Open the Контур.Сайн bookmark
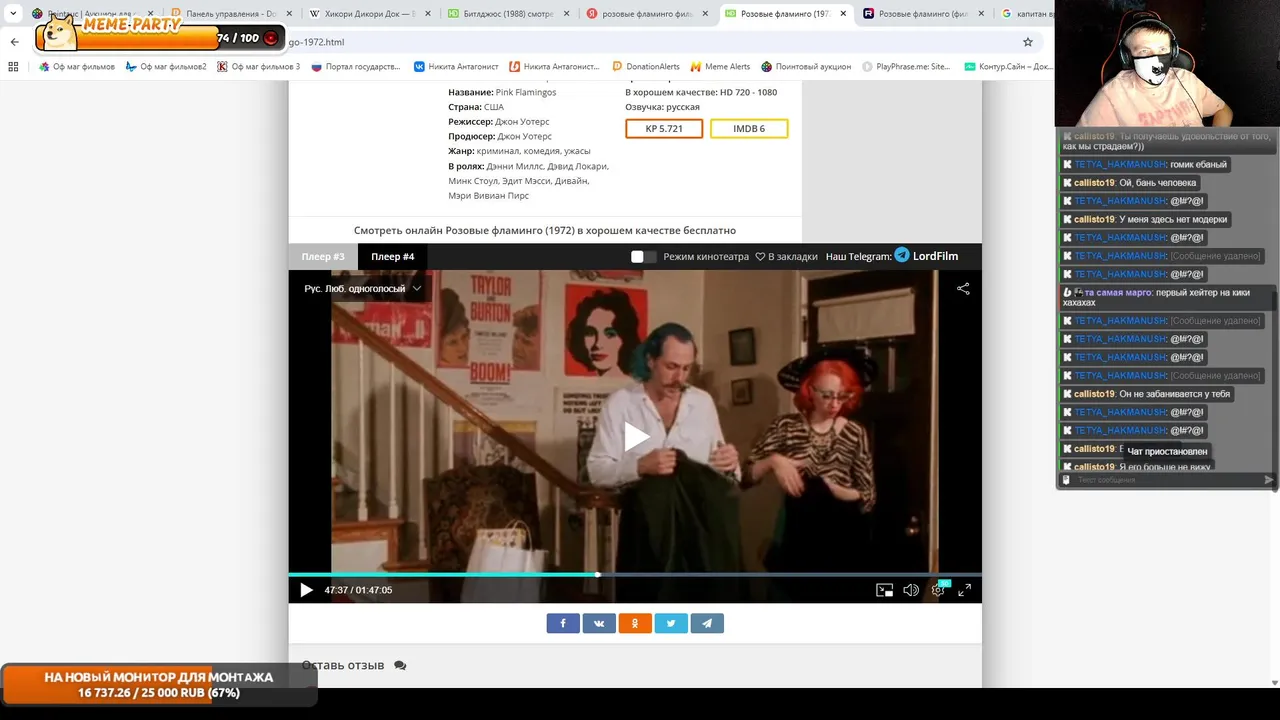Viewport: 1280px width, 720px height. tap(1008, 67)
